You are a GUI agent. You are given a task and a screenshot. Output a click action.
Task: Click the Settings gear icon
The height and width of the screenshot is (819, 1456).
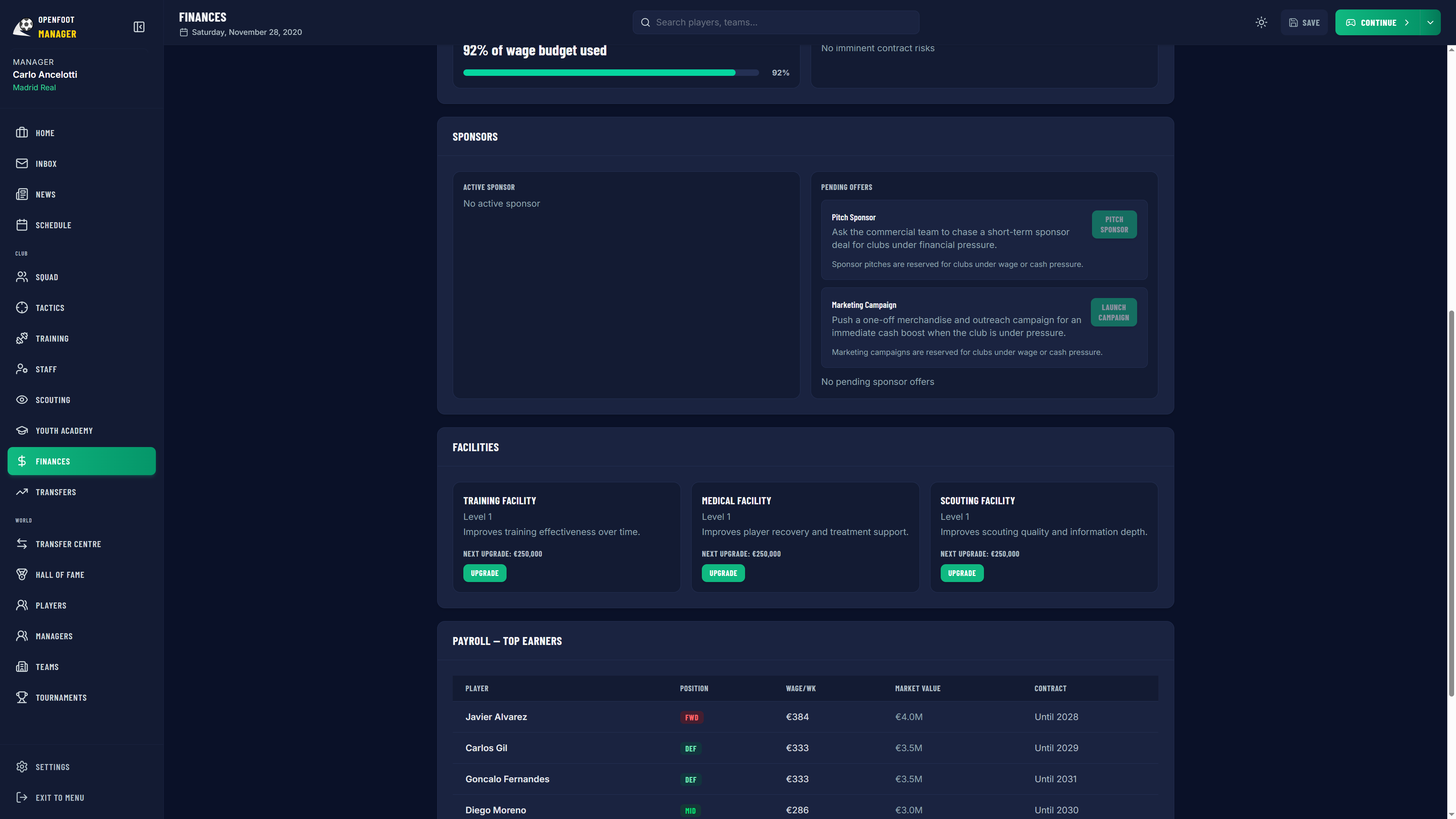tap(22, 766)
